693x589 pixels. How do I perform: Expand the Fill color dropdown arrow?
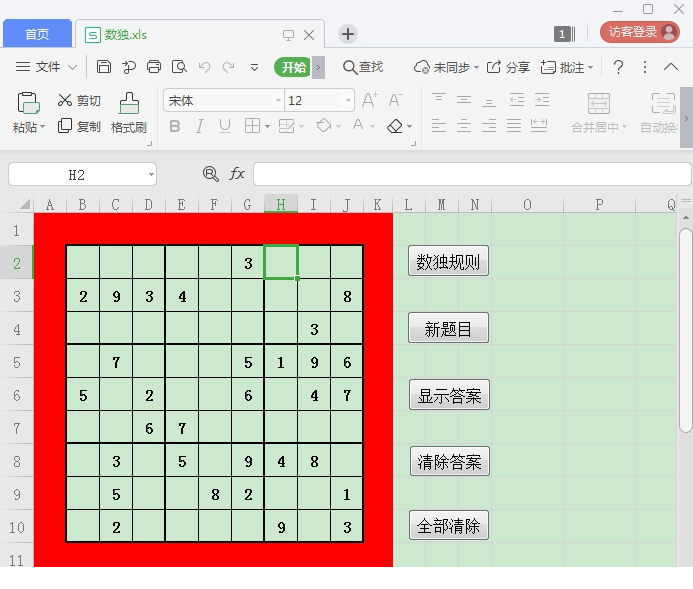coord(339,127)
